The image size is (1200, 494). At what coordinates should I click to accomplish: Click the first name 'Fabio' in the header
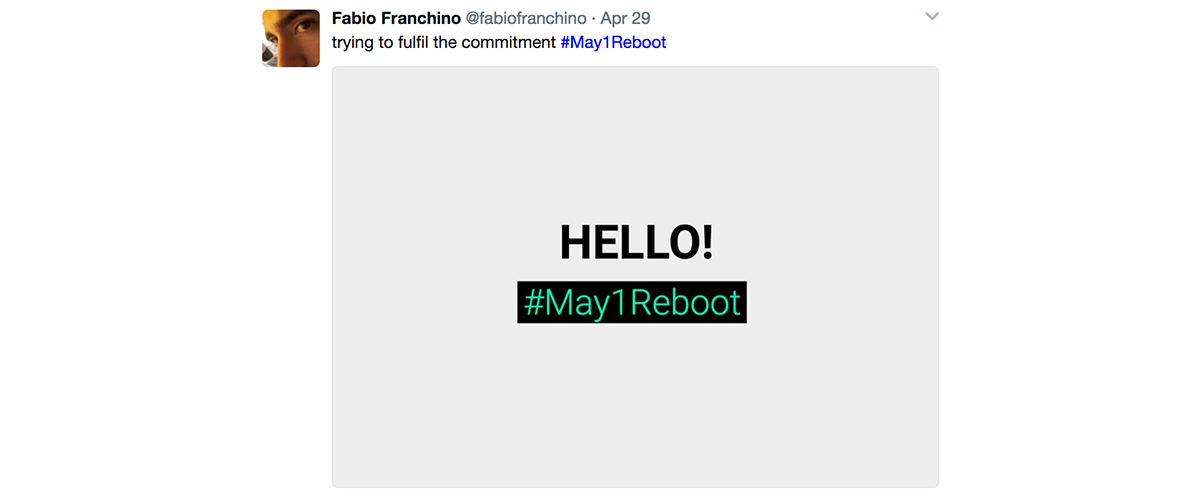354,19
